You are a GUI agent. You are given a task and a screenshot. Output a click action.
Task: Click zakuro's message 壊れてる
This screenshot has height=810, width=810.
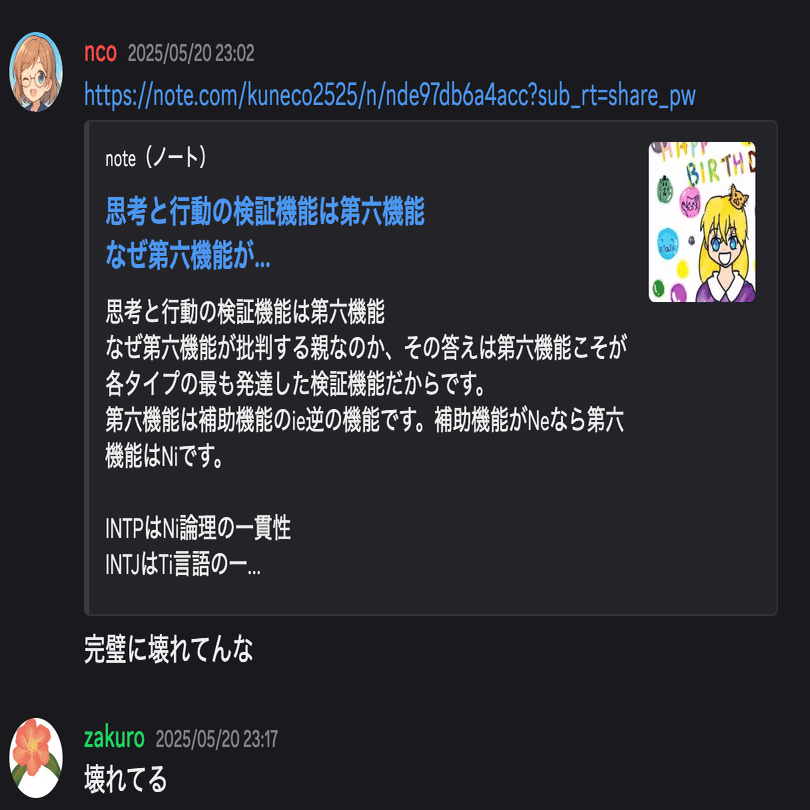tap(126, 779)
